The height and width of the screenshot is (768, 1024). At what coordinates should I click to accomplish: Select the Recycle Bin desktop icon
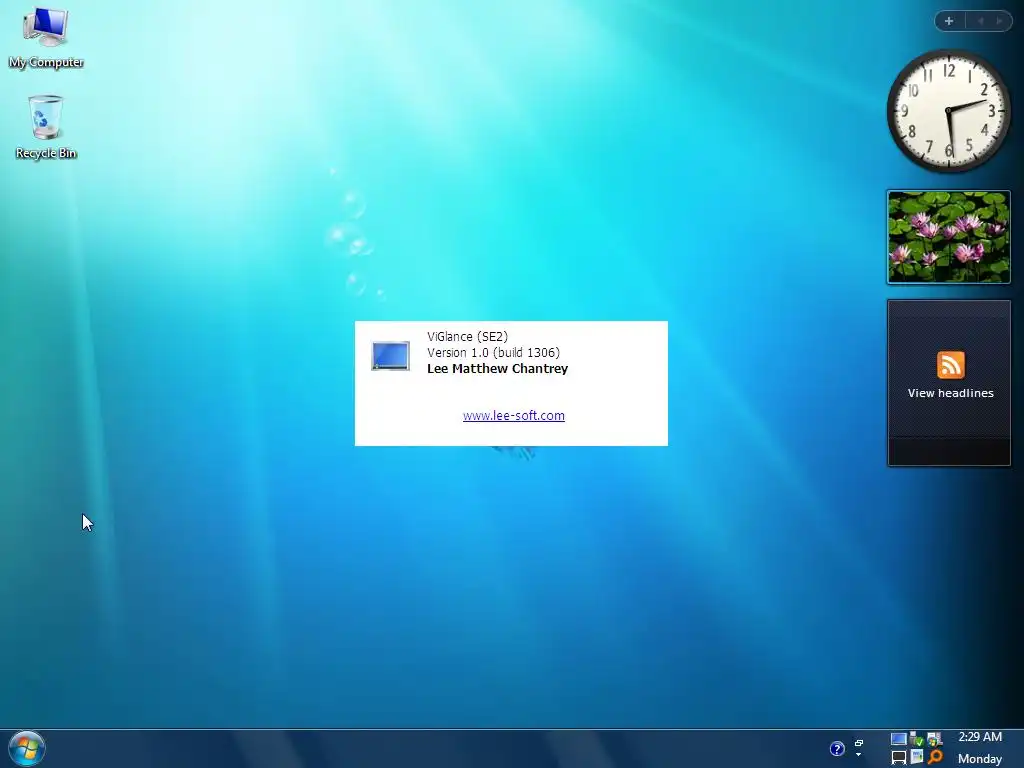46,127
